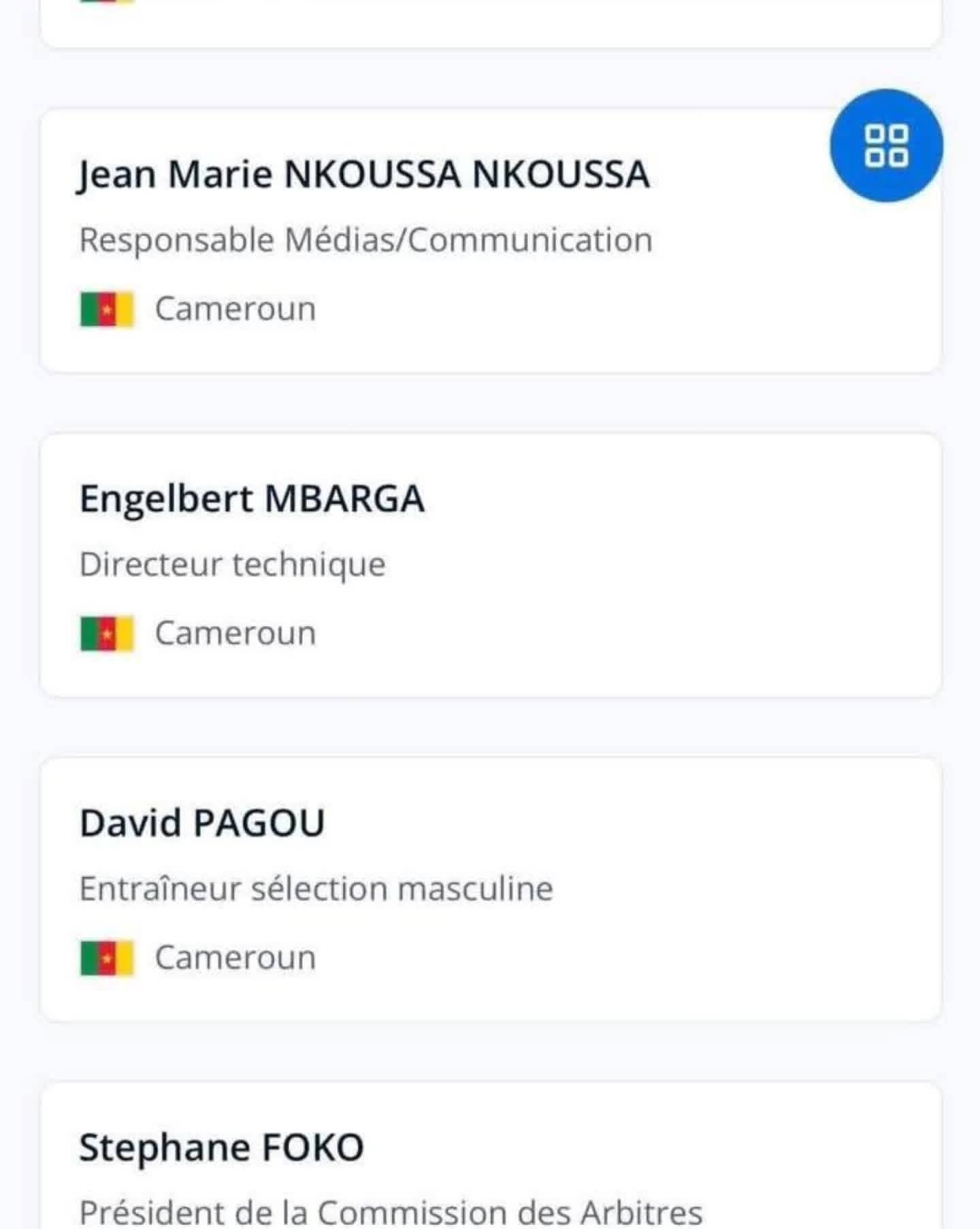This screenshot has width=980, height=1229.
Task: Click the Directeur technique role label
Action: [x=232, y=565]
